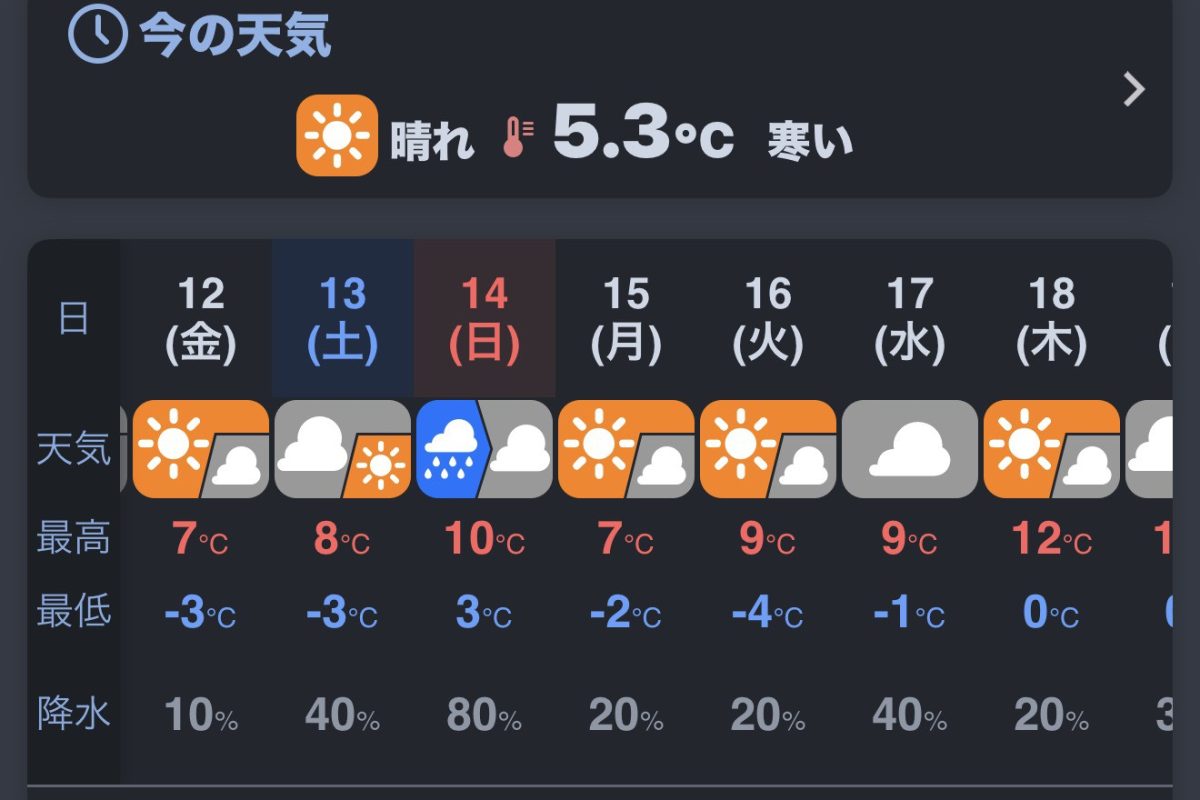Click the cloud icon for Wednesday the 17th

[x=910, y=449]
